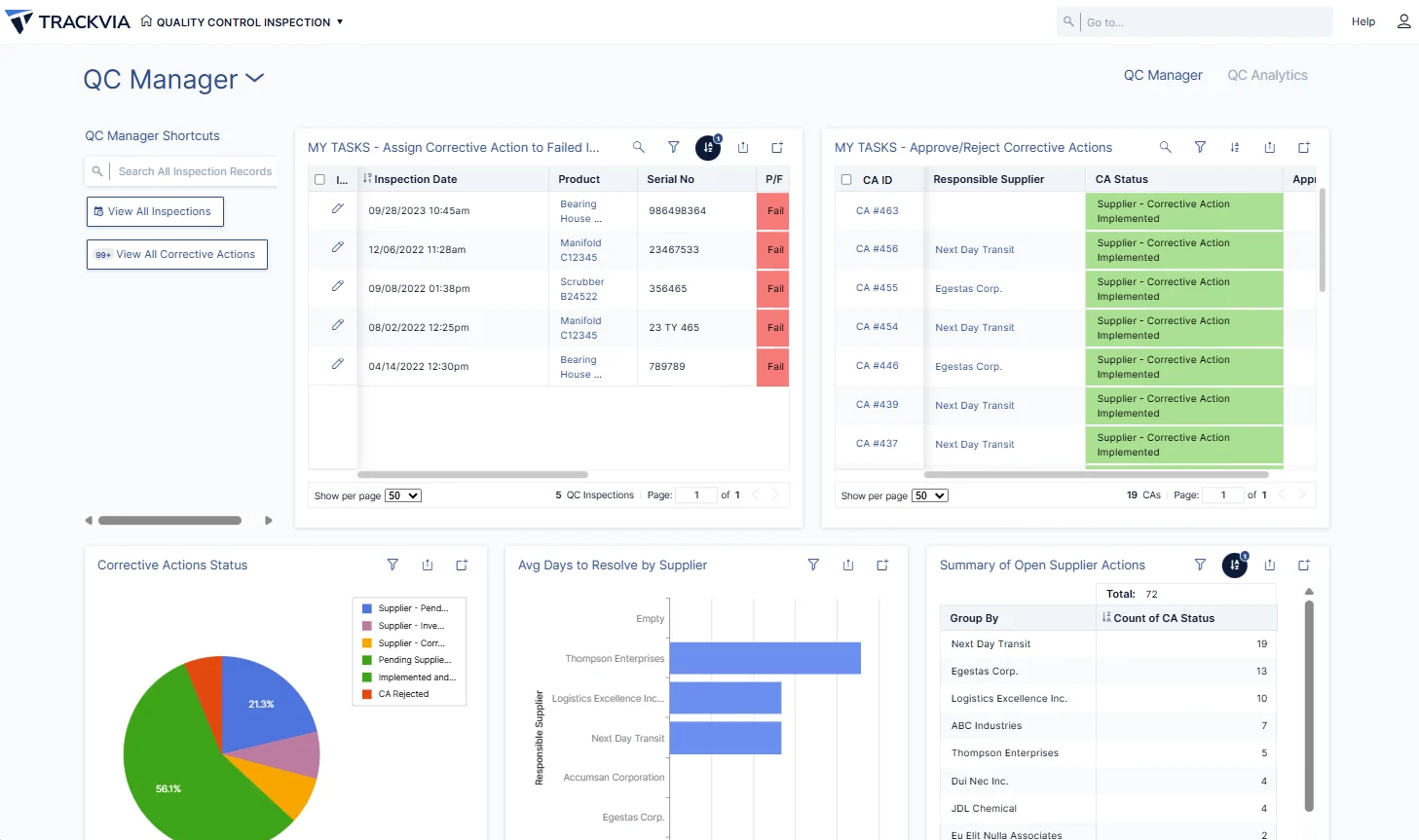Click the inspections table horizontal scrollbar
The width and height of the screenshot is (1419, 840).
[x=472, y=475]
